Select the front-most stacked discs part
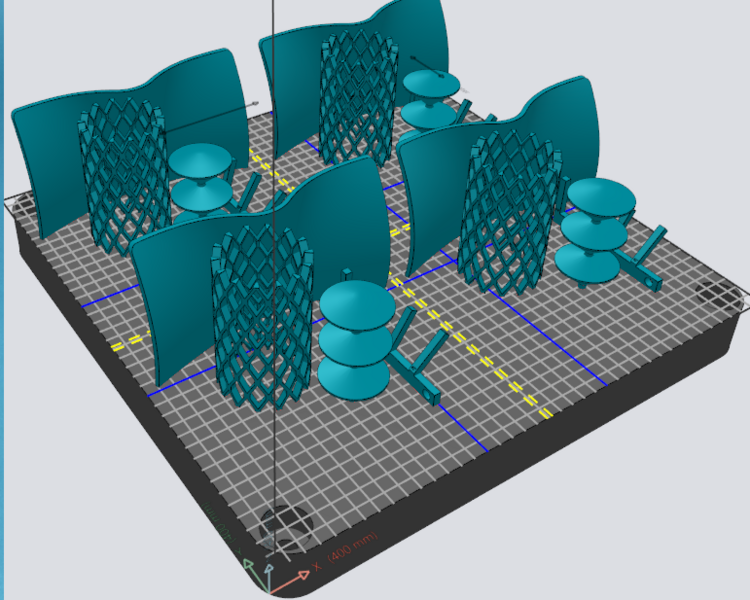 coord(355,342)
